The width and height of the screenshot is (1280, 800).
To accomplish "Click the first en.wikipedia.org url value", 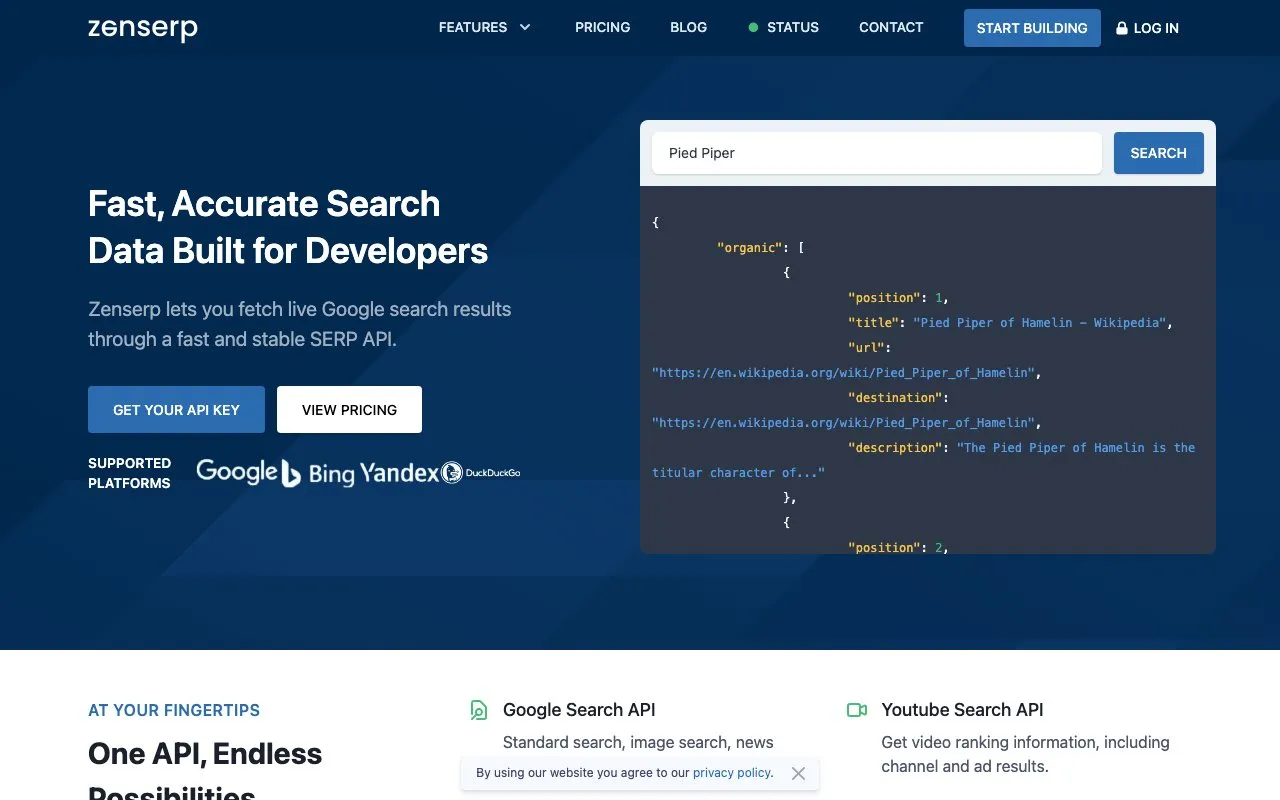I will pyautogui.click(x=843, y=373).
